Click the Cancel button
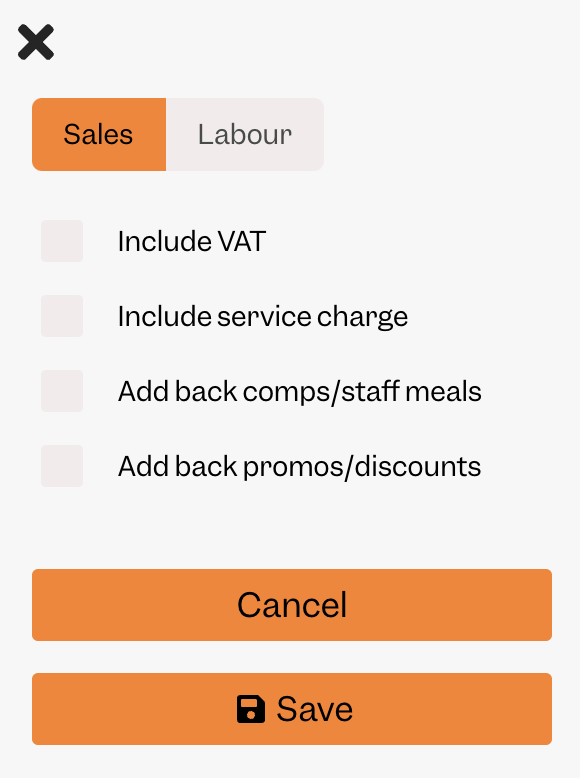 coord(292,605)
